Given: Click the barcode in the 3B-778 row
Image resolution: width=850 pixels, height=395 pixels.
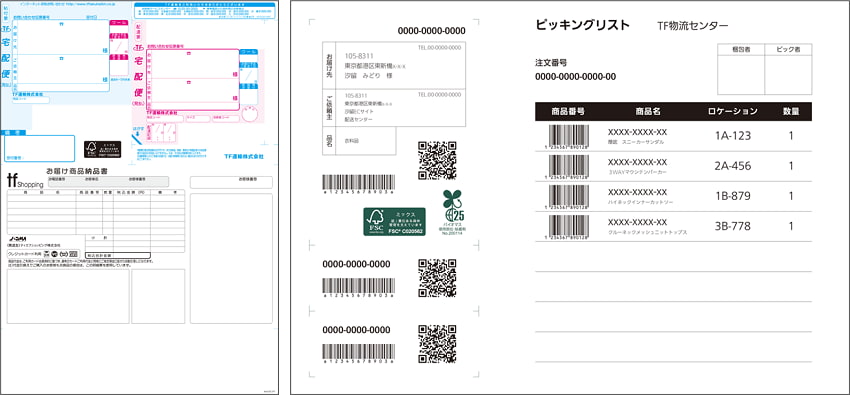Looking at the screenshot, I should (569, 227).
